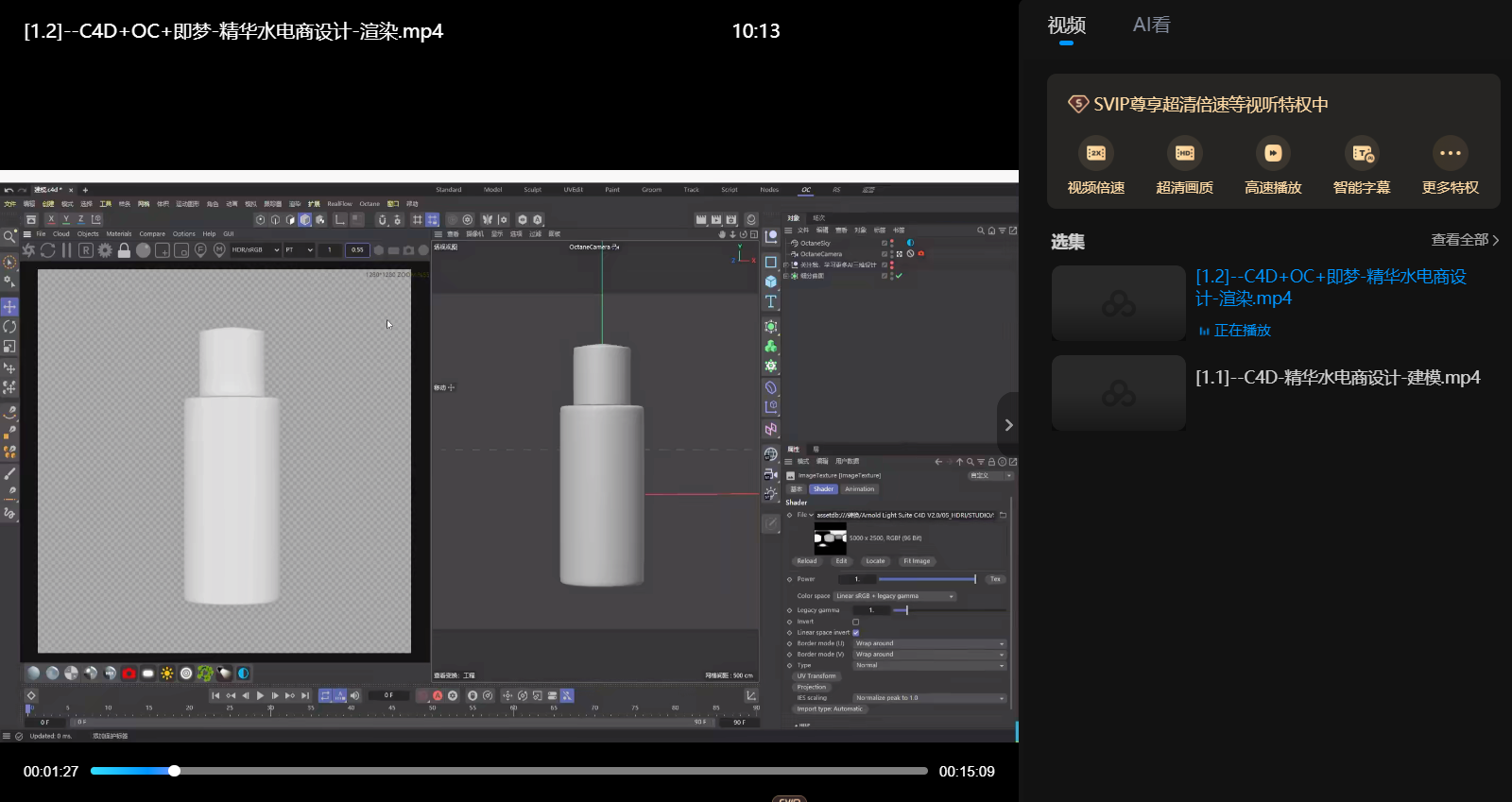This screenshot has width=1512, height=802.
Task: Toggle the Z axis lock
Action: pyautogui.click(x=81, y=219)
